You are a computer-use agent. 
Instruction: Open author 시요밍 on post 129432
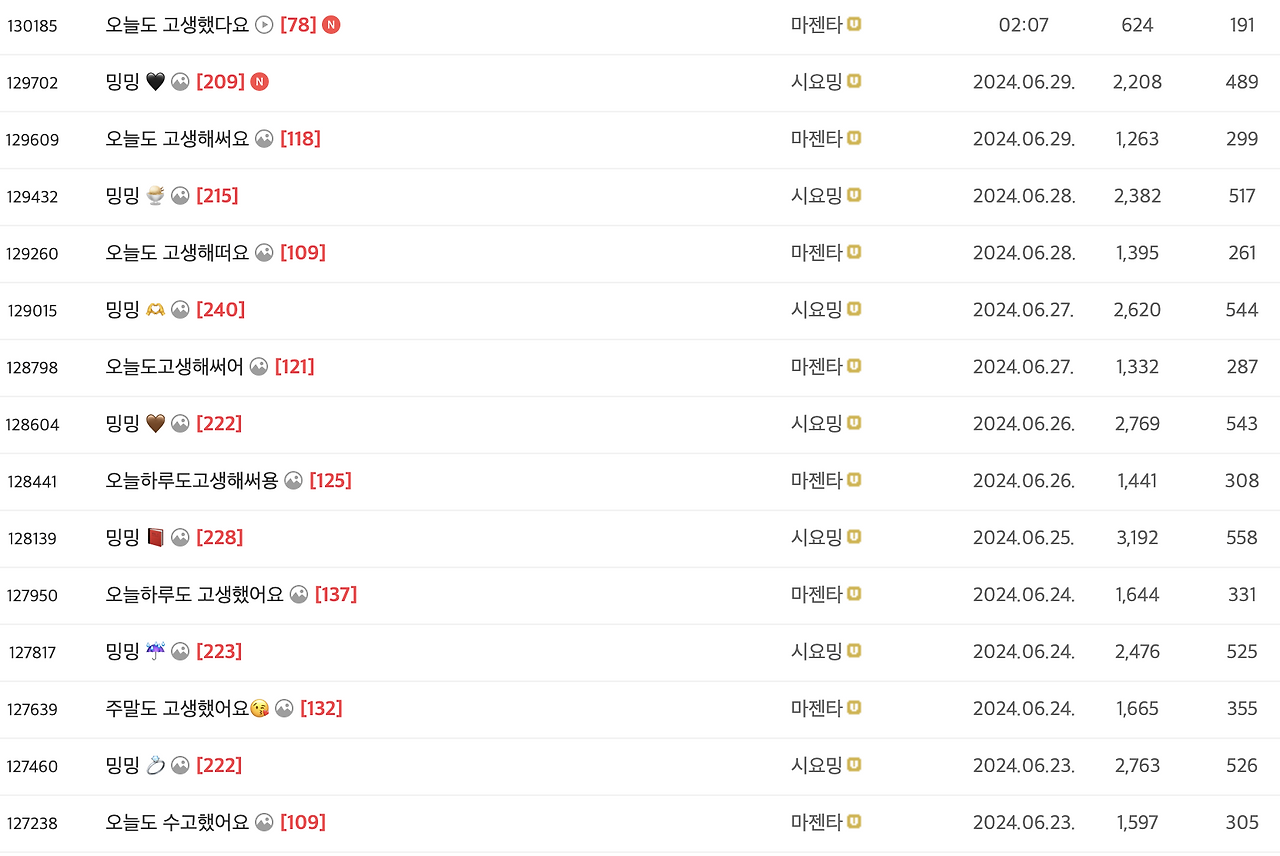(817, 196)
